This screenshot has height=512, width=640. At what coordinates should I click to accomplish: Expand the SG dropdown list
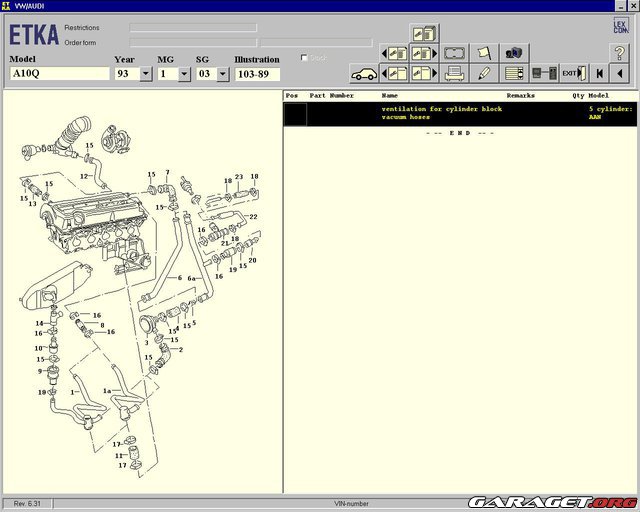click(222, 74)
